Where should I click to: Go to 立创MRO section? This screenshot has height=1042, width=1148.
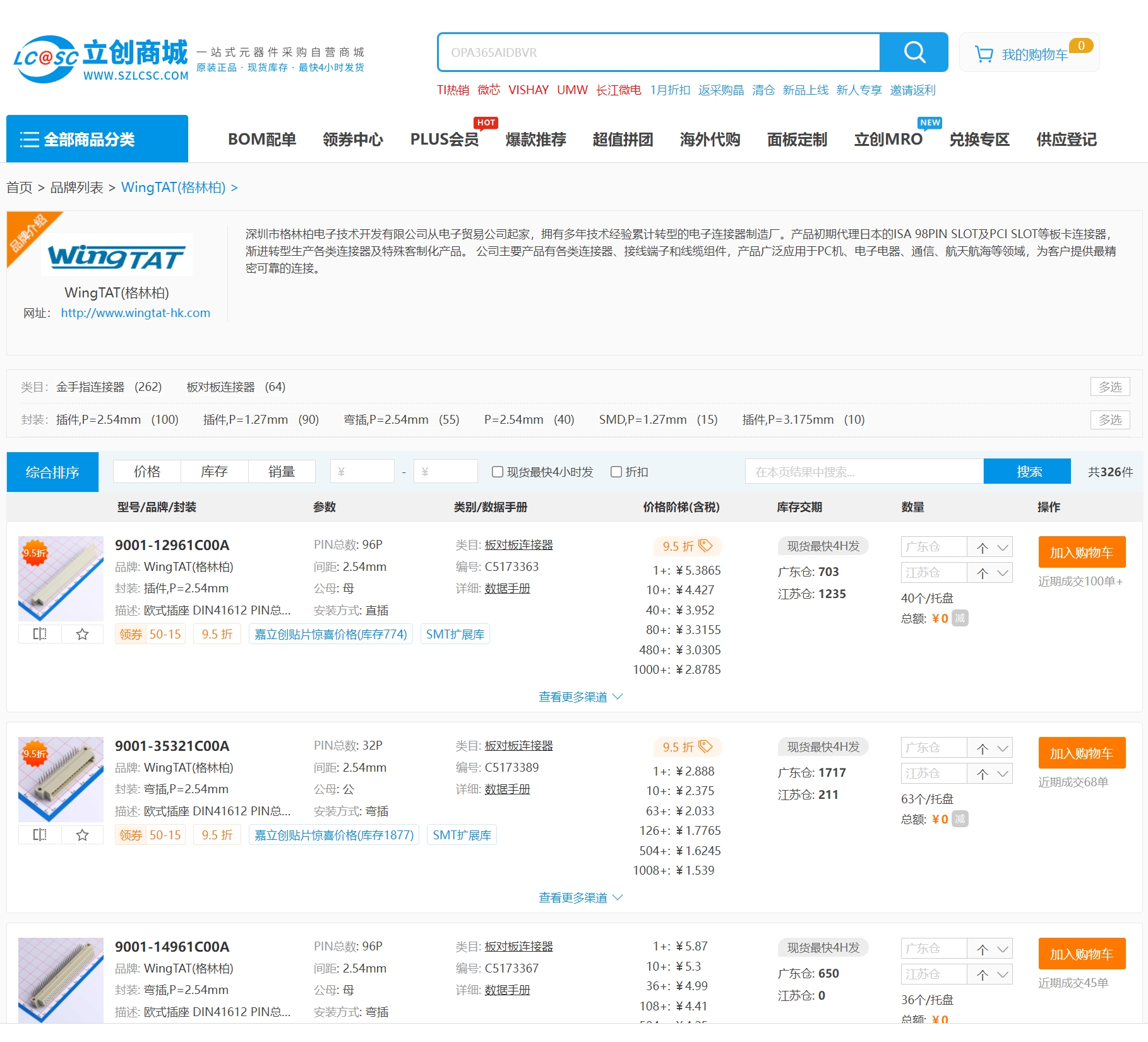click(x=888, y=139)
